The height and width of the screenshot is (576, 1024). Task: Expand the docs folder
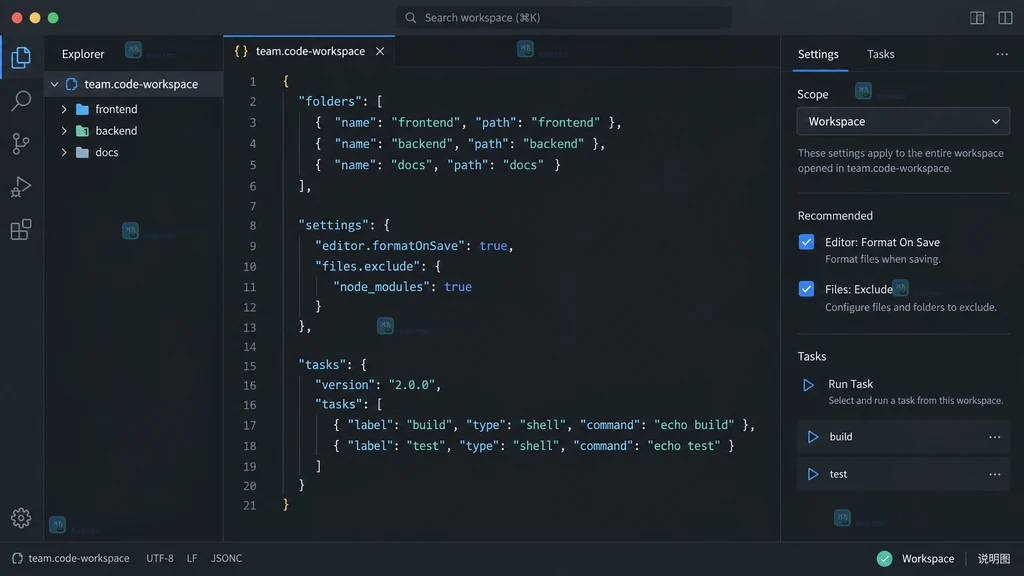[x=64, y=152]
